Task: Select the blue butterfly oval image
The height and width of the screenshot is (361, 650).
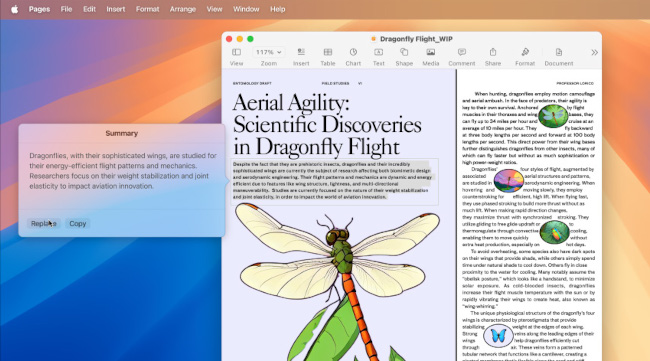Action: coord(498,336)
